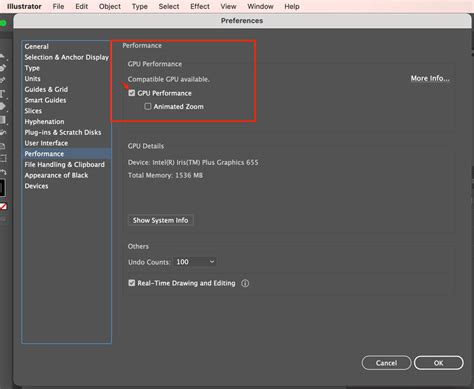Select the Type tool in Illustrator's toolbar
The image size is (474, 389).
3,94
